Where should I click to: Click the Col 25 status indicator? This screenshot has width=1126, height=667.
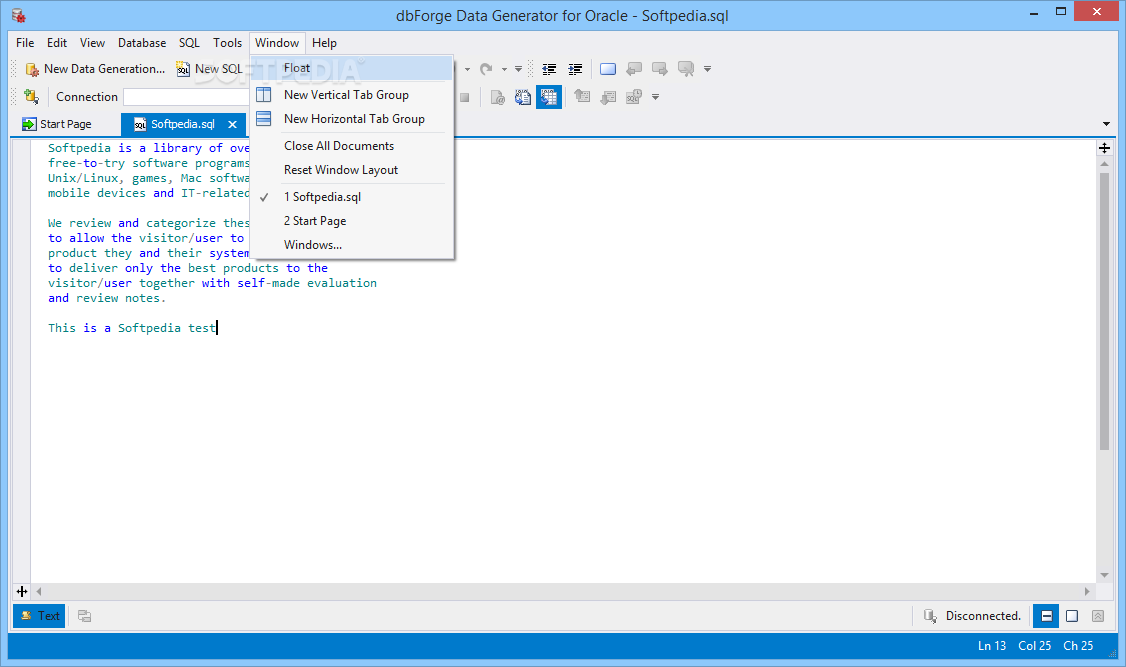tap(1035, 646)
